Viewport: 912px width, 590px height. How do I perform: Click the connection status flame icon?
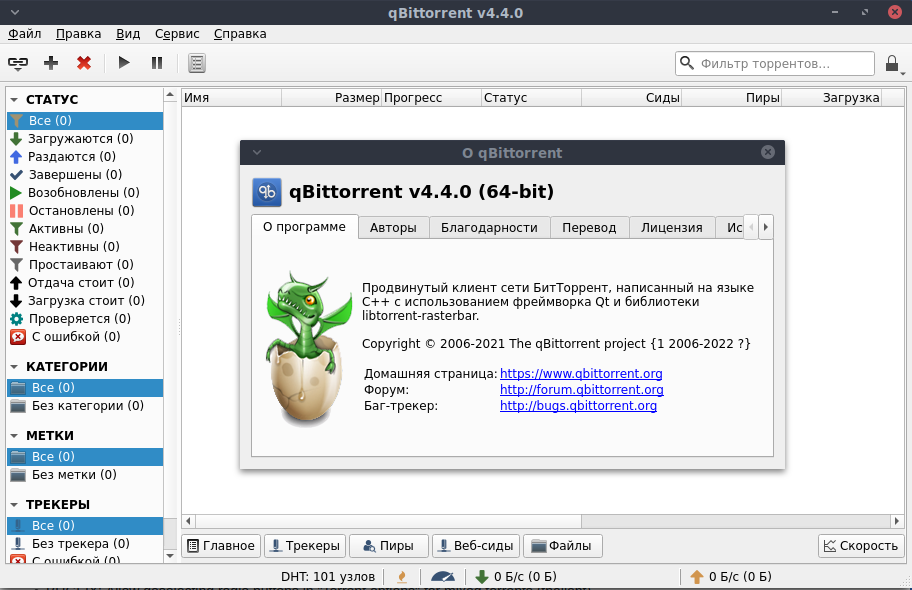402,577
